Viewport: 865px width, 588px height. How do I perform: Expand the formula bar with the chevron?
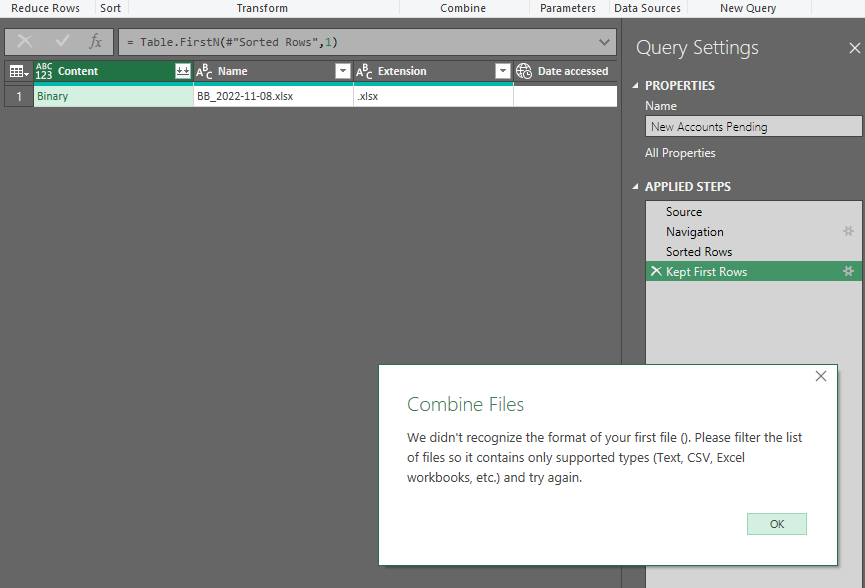coord(604,42)
